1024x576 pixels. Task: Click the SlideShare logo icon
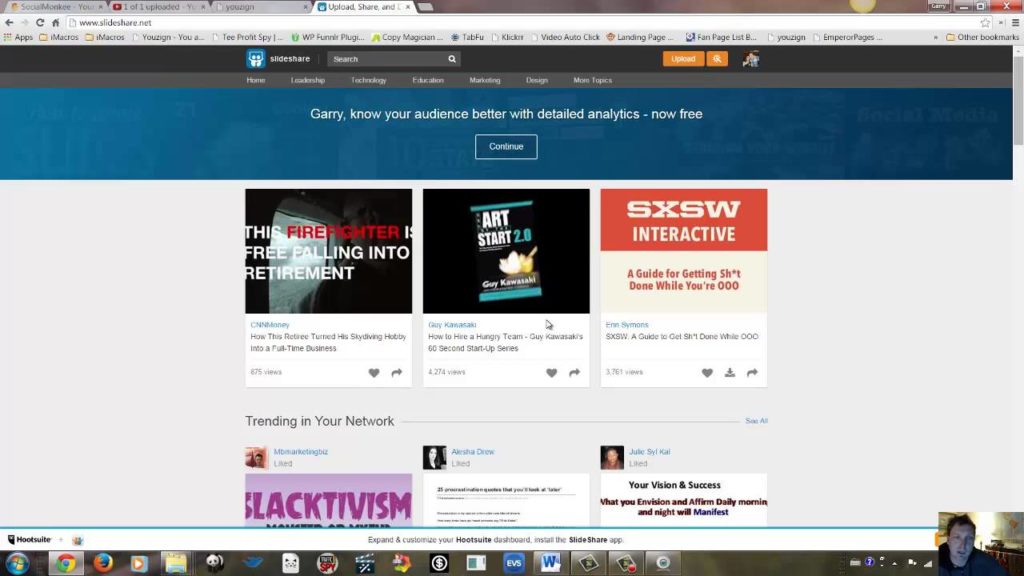pyautogui.click(x=255, y=59)
